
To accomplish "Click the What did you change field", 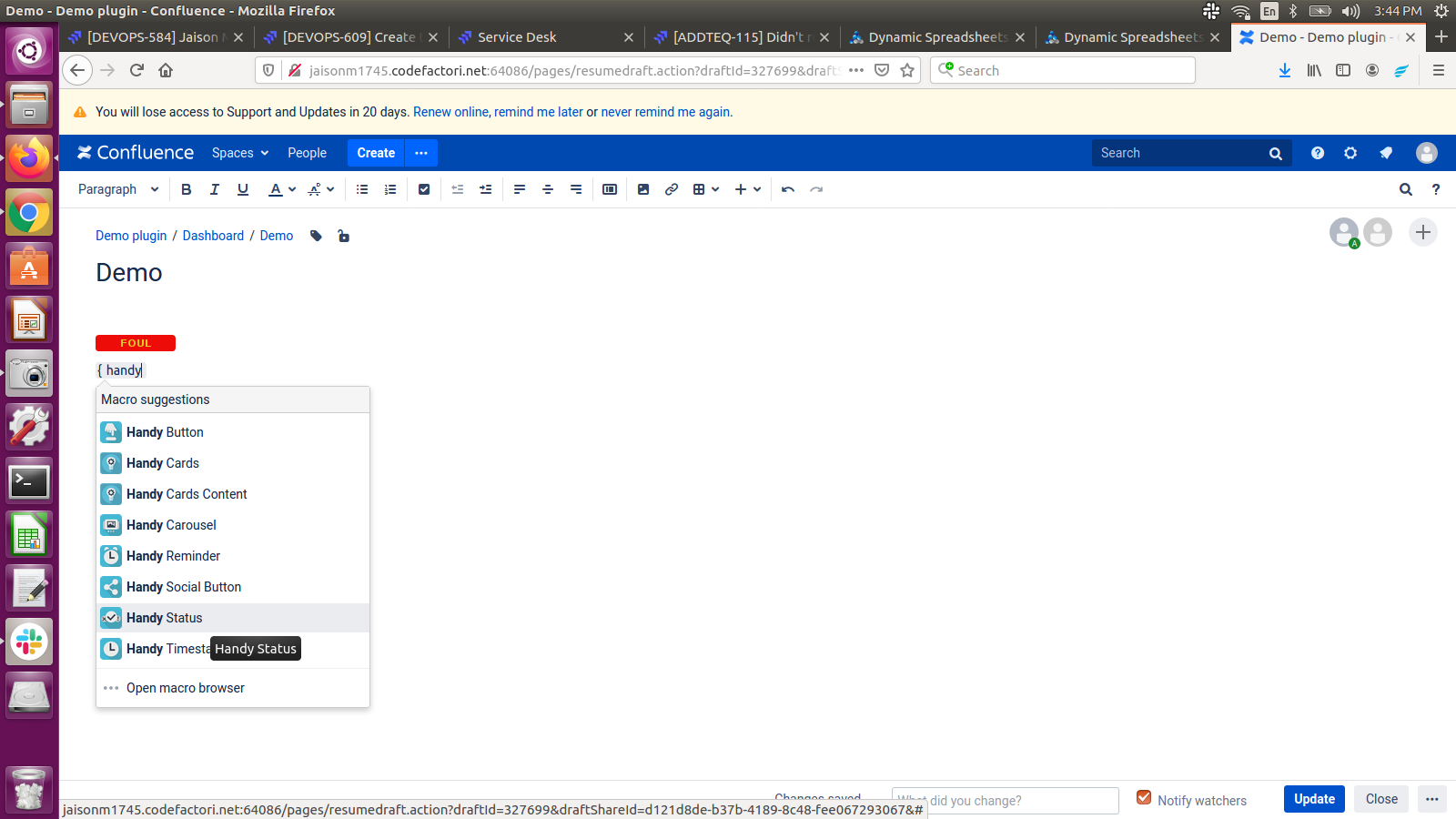I will pyautogui.click(x=1006, y=801).
